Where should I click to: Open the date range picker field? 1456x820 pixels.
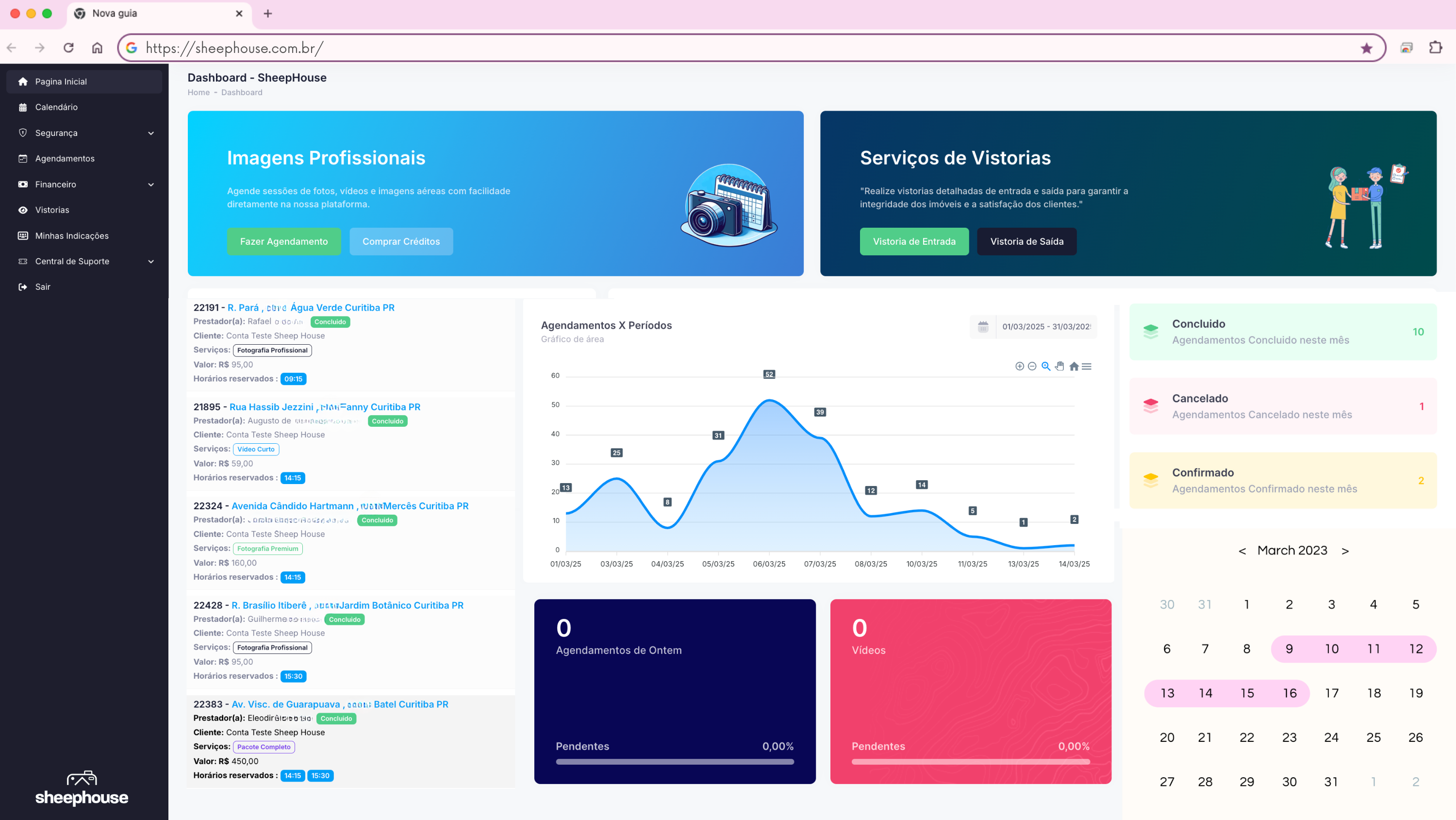1046,327
